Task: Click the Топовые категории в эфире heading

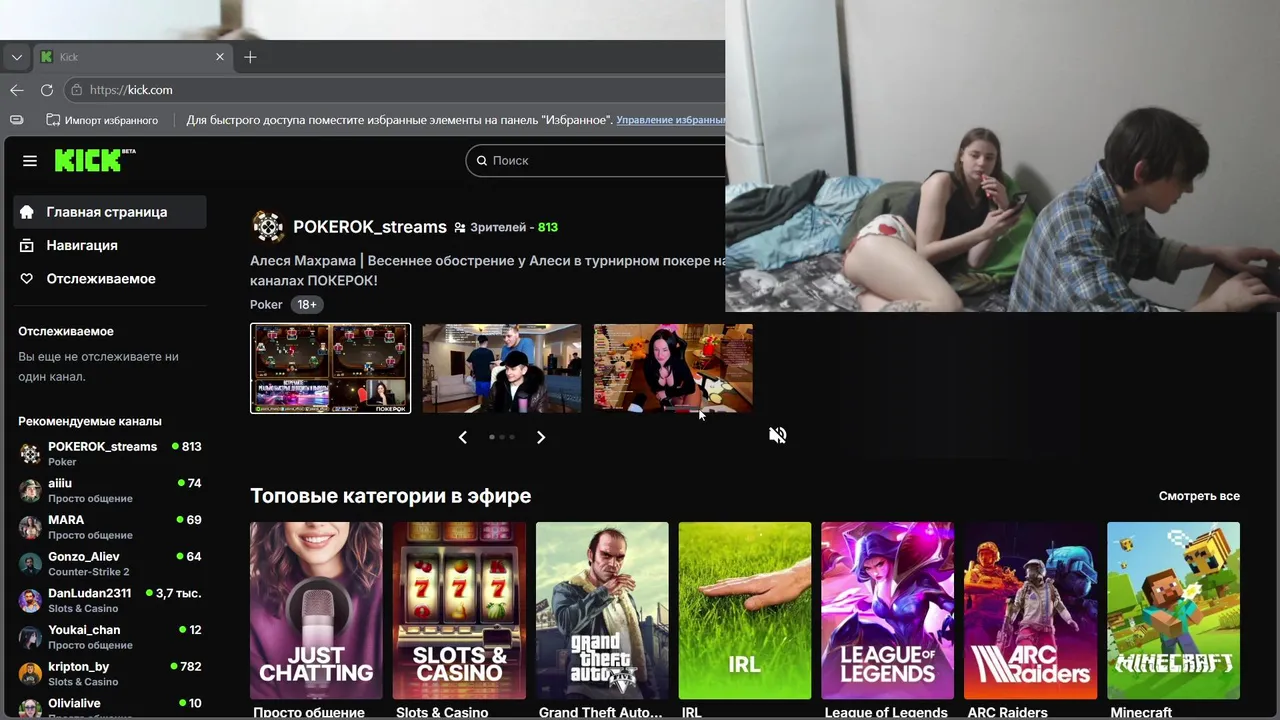Action: coord(390,496)
